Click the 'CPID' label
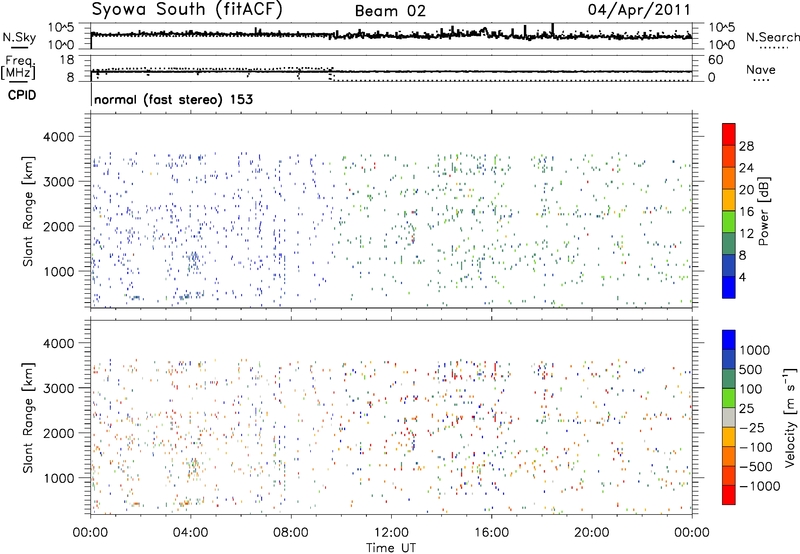 point(22,95)
